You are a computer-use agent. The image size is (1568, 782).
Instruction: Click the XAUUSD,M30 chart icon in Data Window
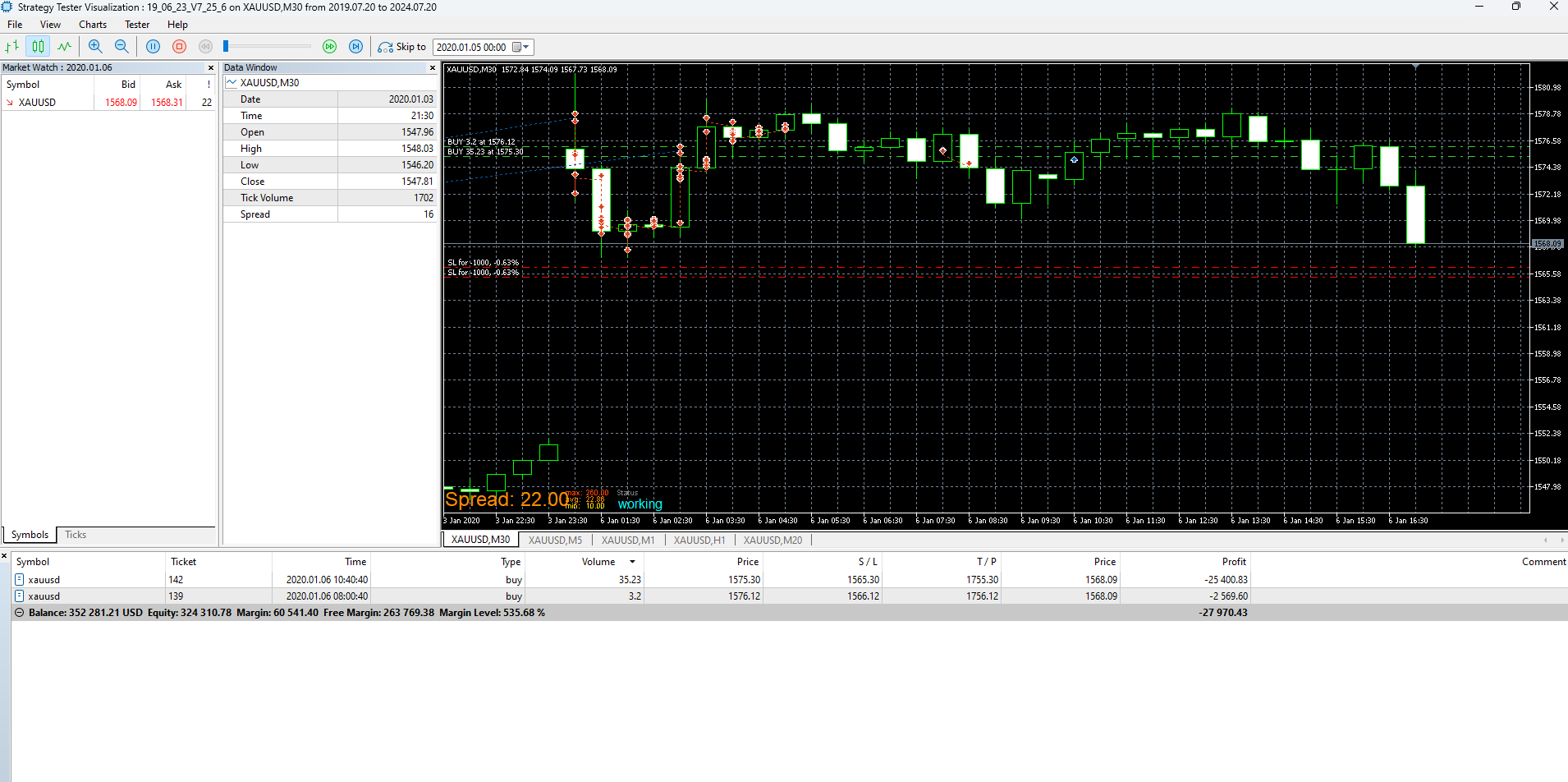[x=232, y=83]
